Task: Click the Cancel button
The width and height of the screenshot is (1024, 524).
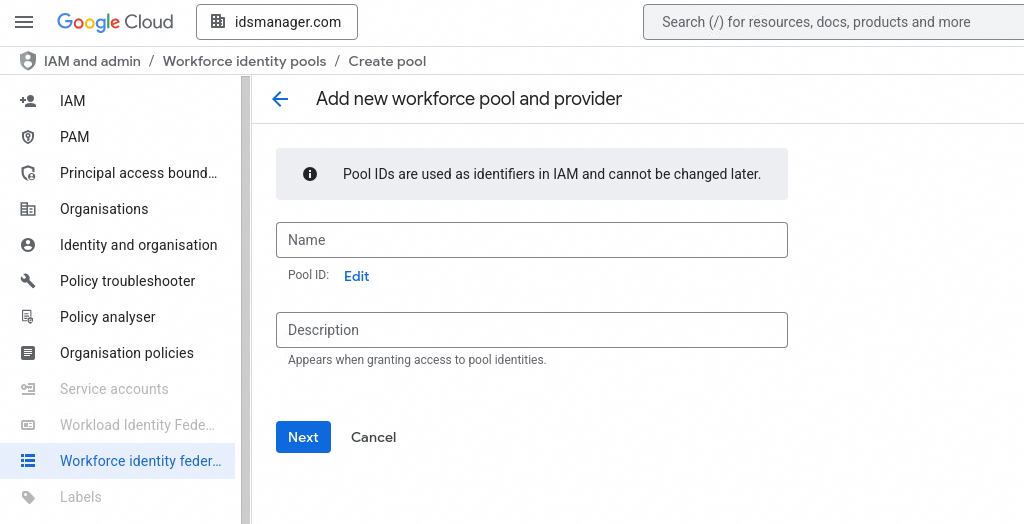Action: 374,437
